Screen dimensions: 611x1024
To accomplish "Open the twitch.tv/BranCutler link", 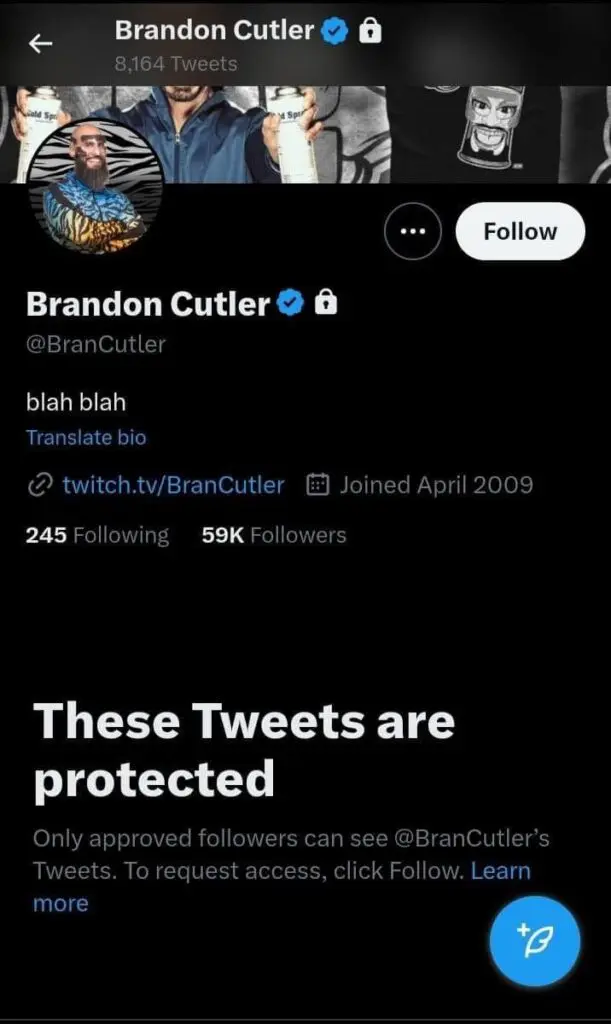I will point(173,486).
